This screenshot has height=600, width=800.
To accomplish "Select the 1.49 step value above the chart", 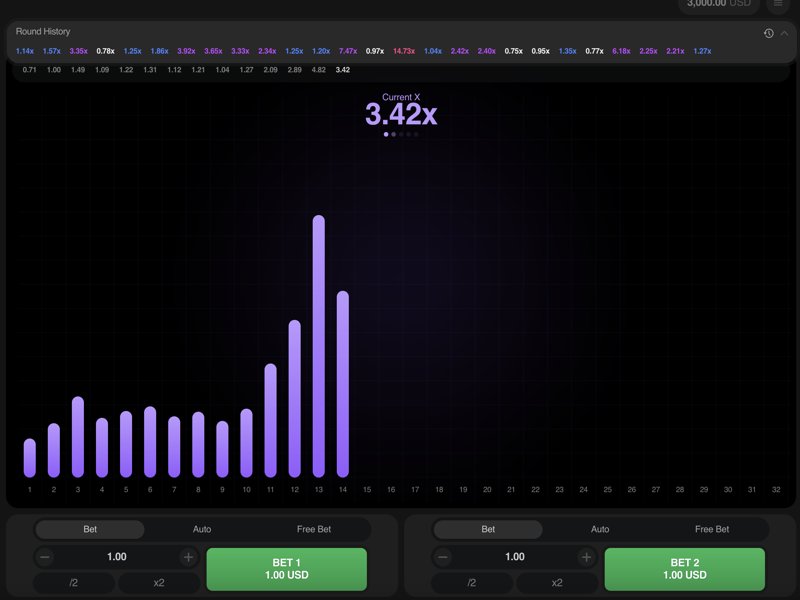I will [x=78, y=70].
